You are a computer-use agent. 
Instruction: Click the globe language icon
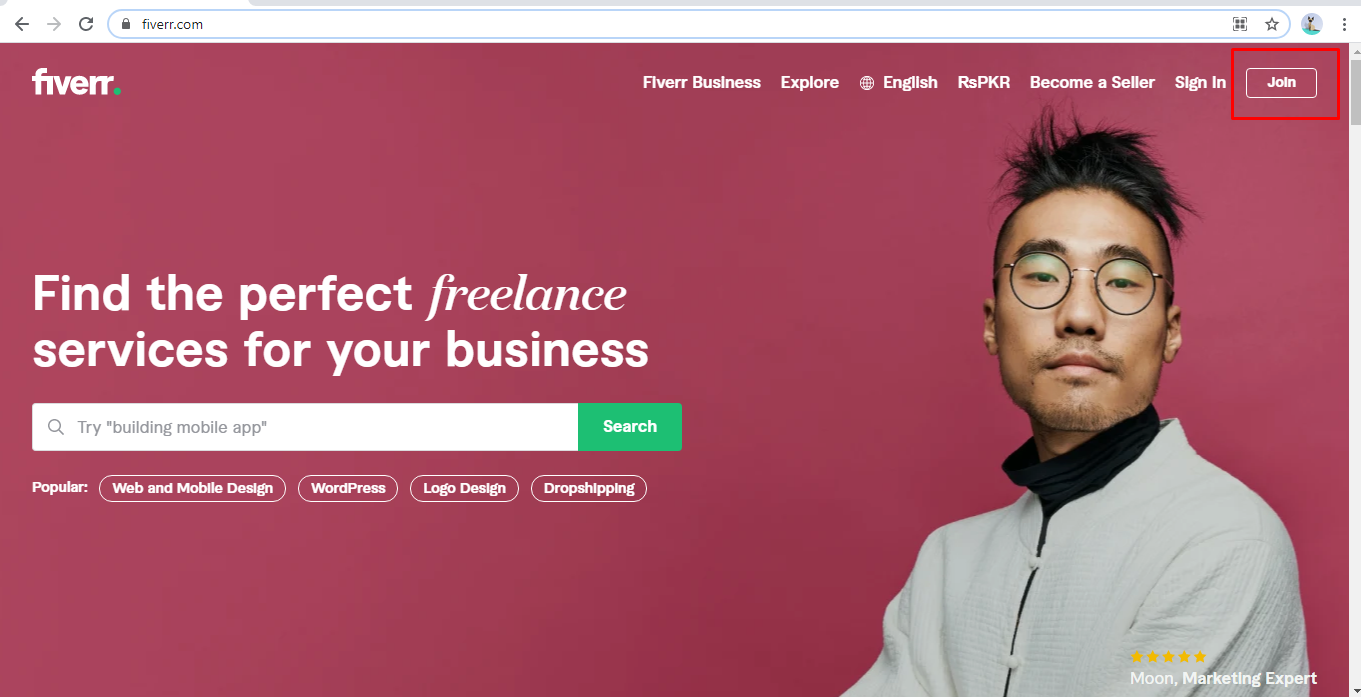coord(867,83)
